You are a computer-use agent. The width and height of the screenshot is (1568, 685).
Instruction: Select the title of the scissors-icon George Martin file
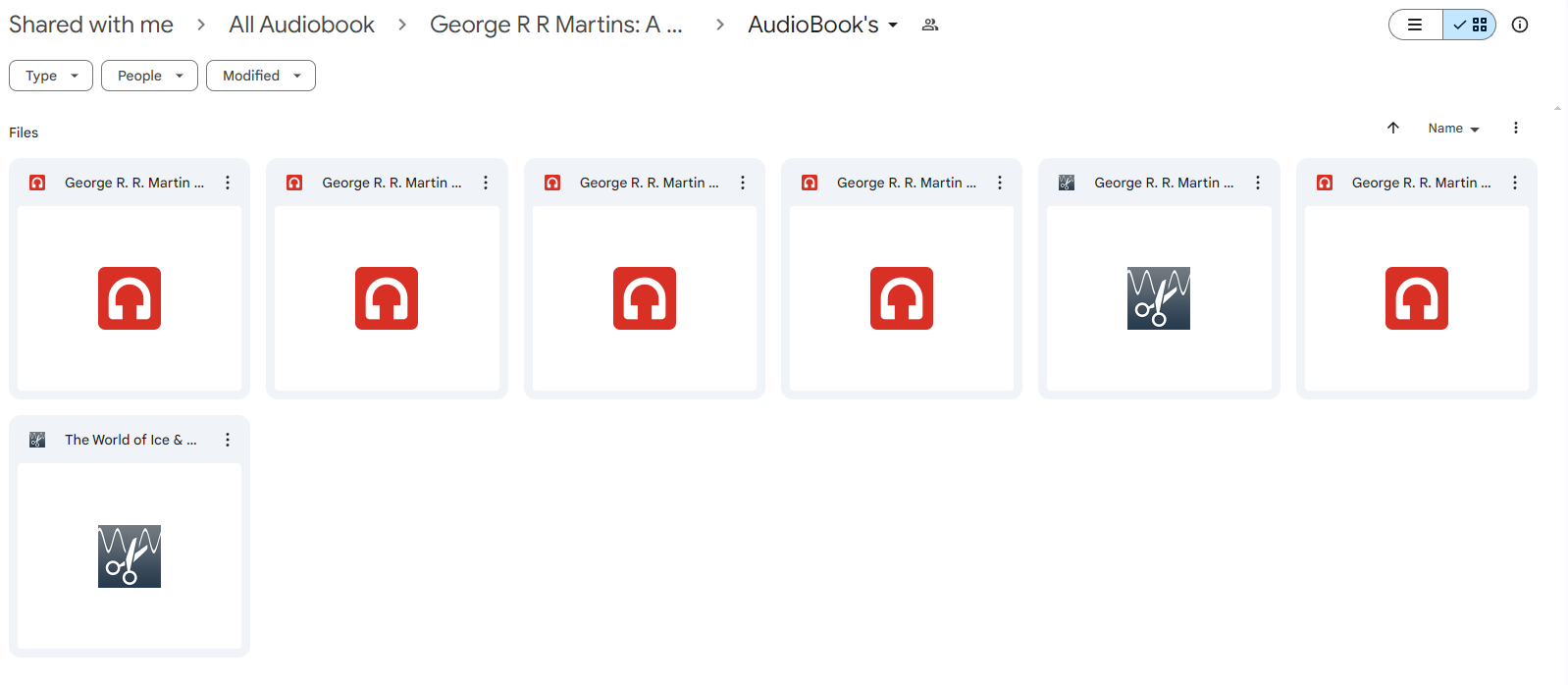[1164, 183]
